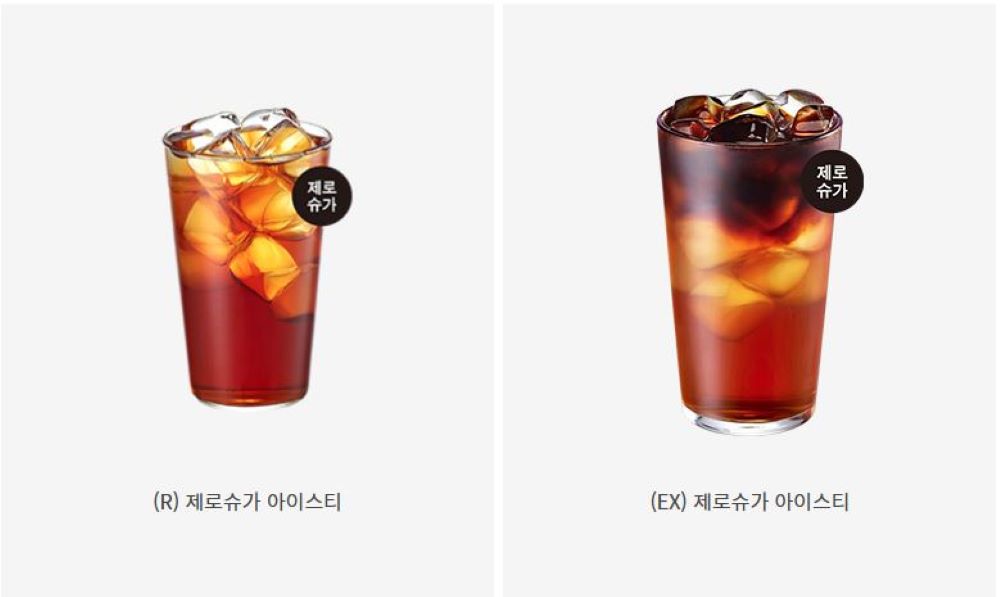Click the 제로슈가 badge on the EX drink
This screenshot has height=597, width=1000.
[832, 181]
